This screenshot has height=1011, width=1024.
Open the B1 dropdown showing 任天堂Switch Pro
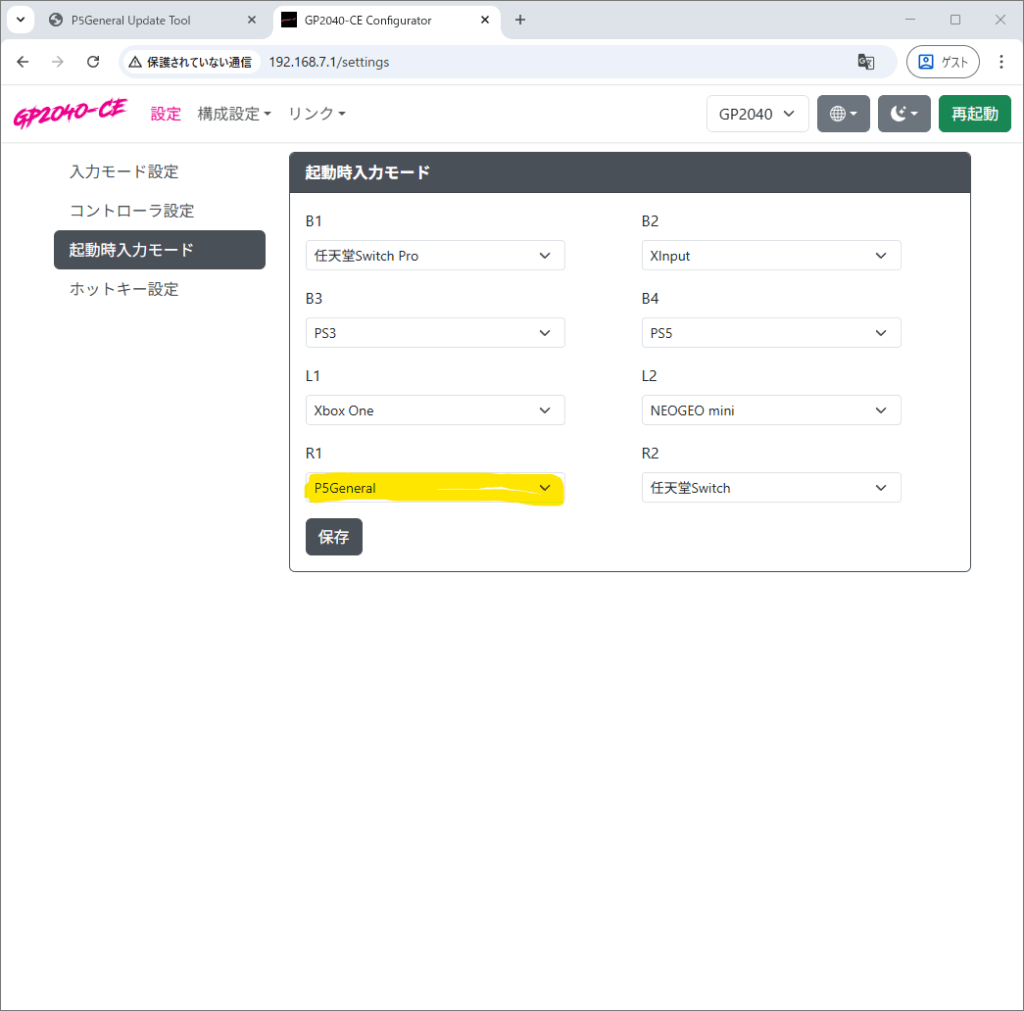434,256
